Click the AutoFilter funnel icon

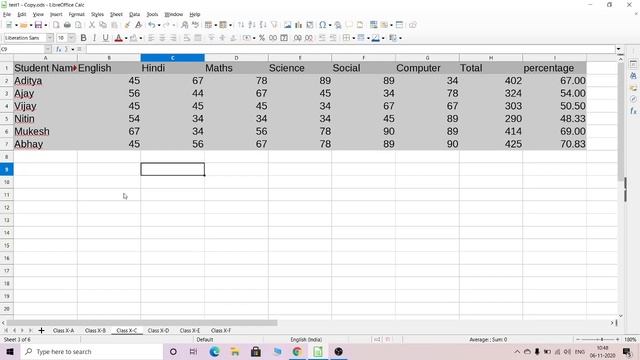tap(274, 25)
